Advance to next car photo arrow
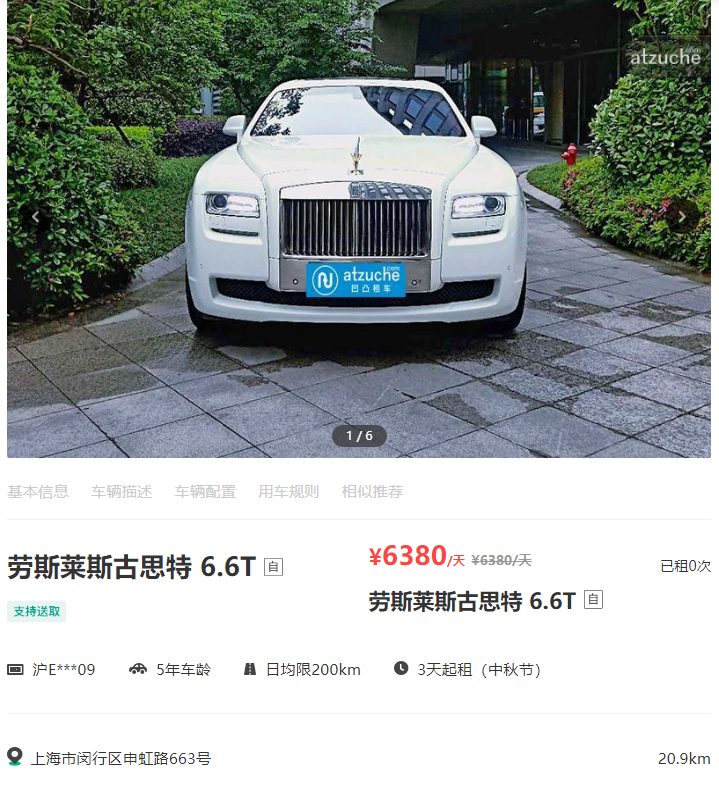The height and width of the screenshot is (793, 719). pos(682,217)
